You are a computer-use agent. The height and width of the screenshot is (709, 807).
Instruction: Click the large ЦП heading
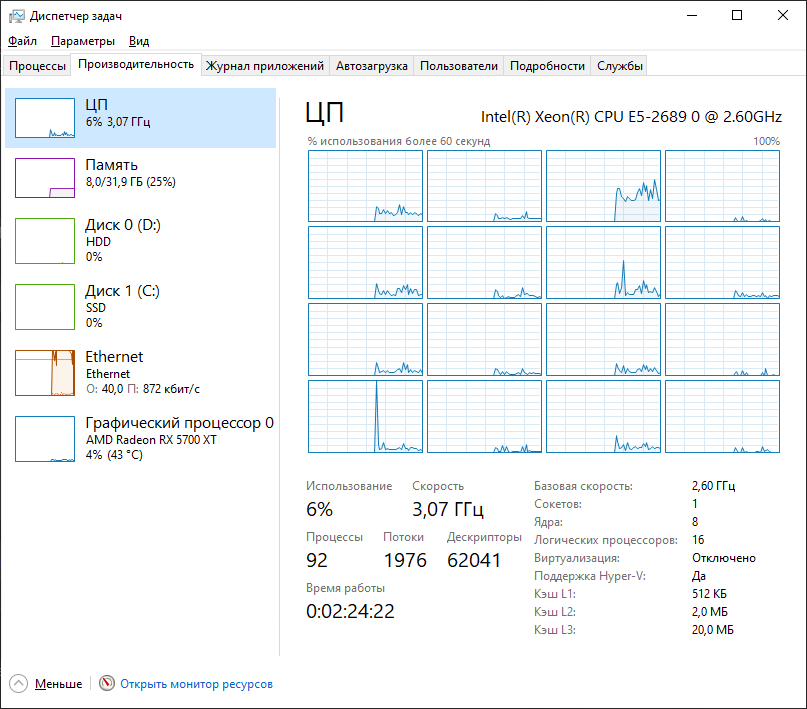[324, 113]
